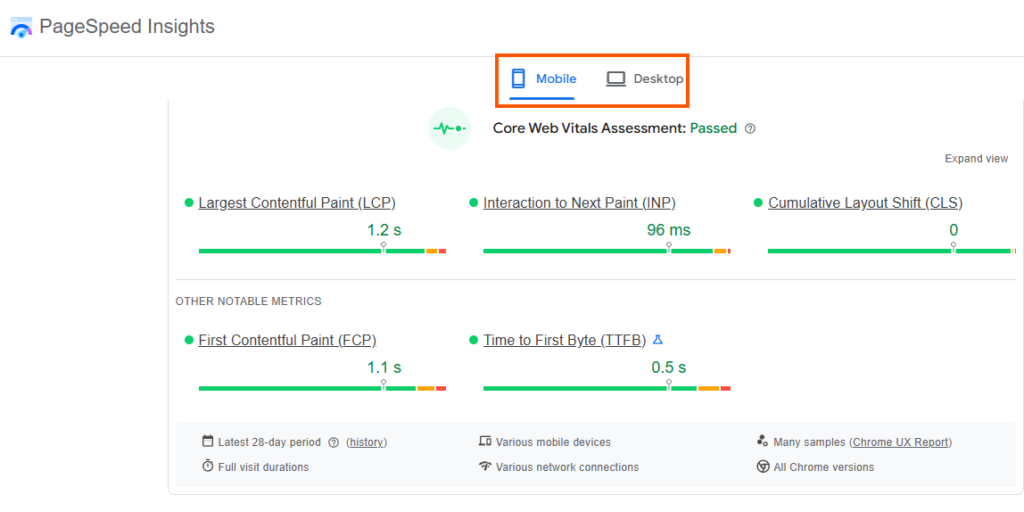The width and height of the screenshot is (1024, 512).
Task: Select the OTHER NOTABLE METRICS heading
Action: 248,301
